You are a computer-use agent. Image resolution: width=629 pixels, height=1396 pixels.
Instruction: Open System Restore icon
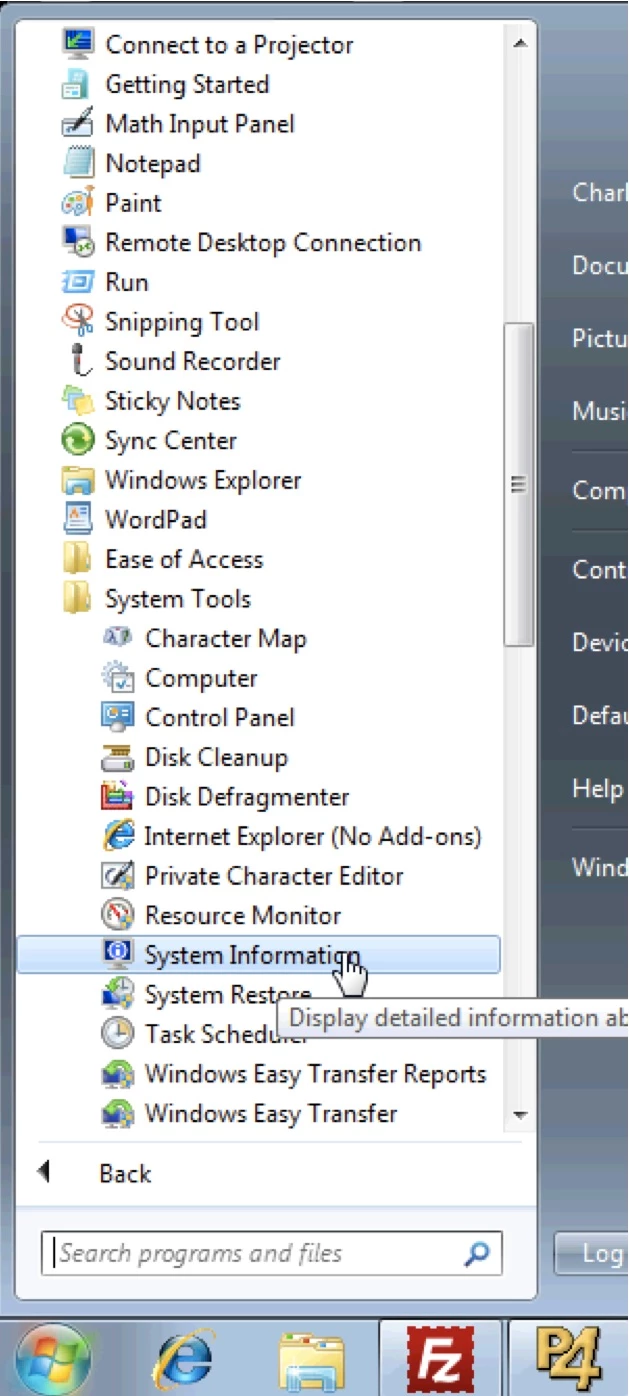click(x=117, y=995)
